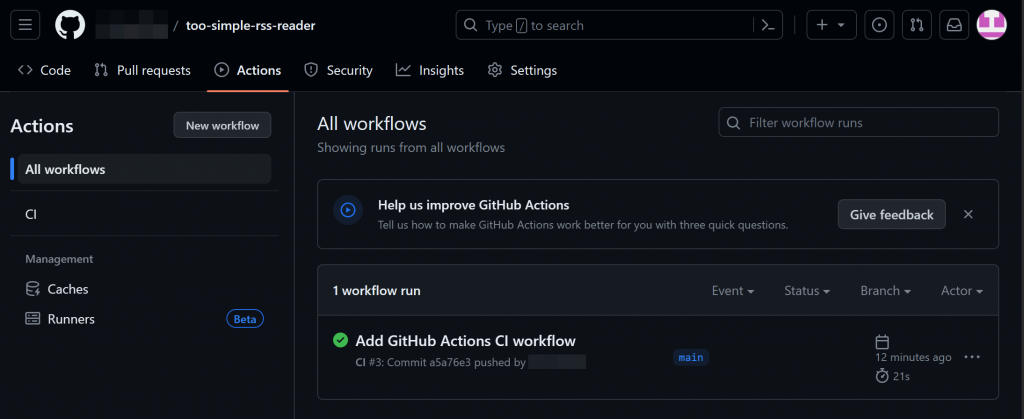Select the CI workflow in sidebar
This screenshot has width=1024, height=419.
coord(144,214)
